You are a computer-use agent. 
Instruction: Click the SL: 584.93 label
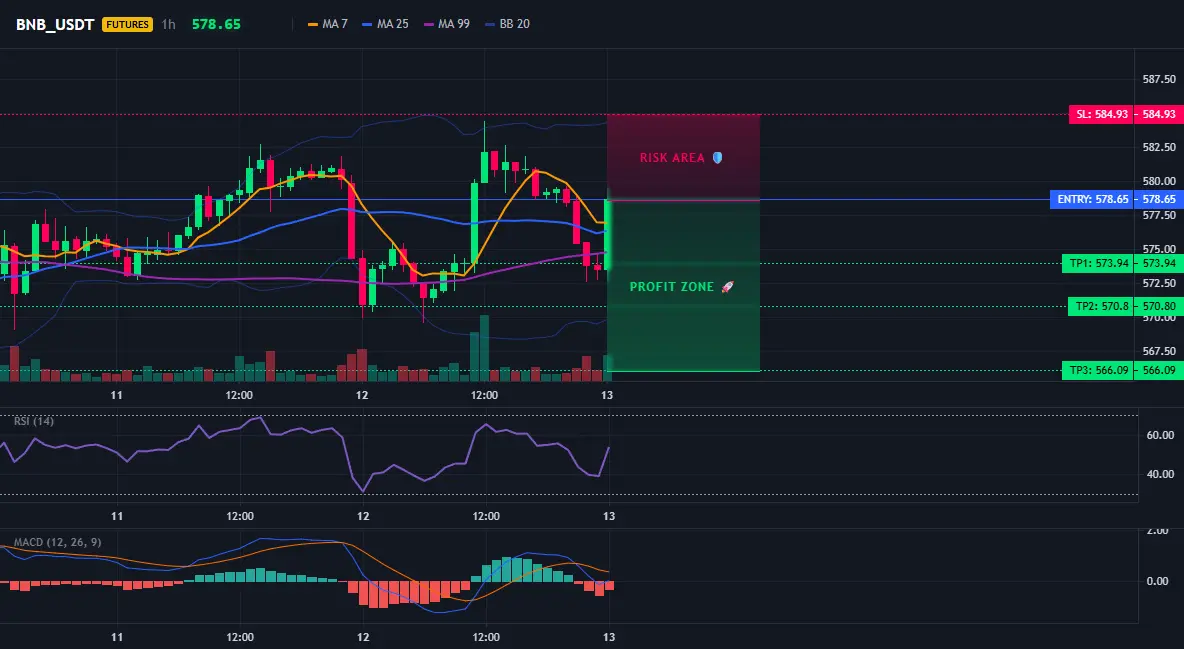(x=1102, y=114)
